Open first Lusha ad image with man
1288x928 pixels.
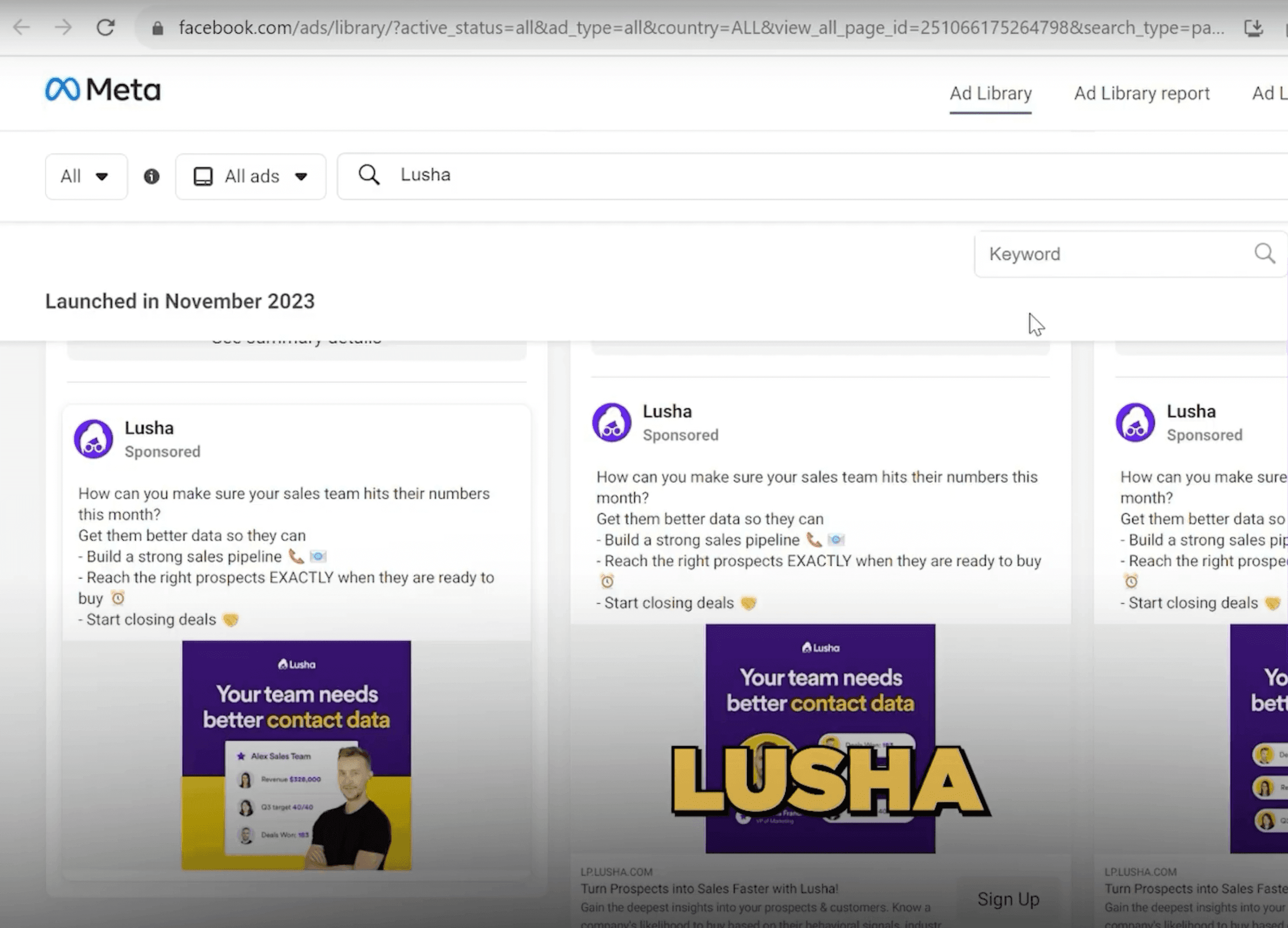[x=296, y=755]
